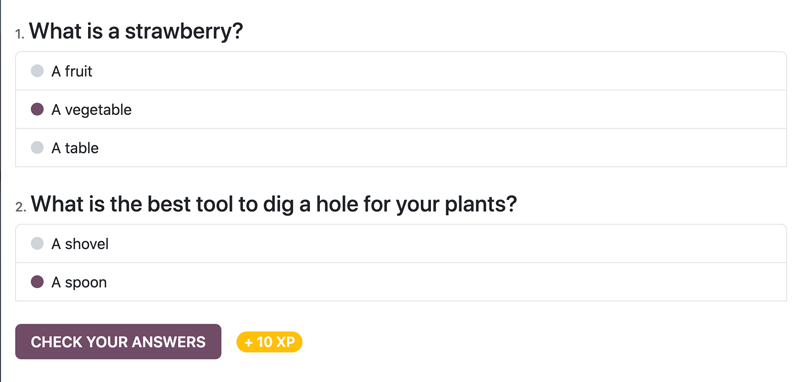The image size is (800, 382).
Task: Click the selected 'A spoon' radio circle
Action: point(37,282)
